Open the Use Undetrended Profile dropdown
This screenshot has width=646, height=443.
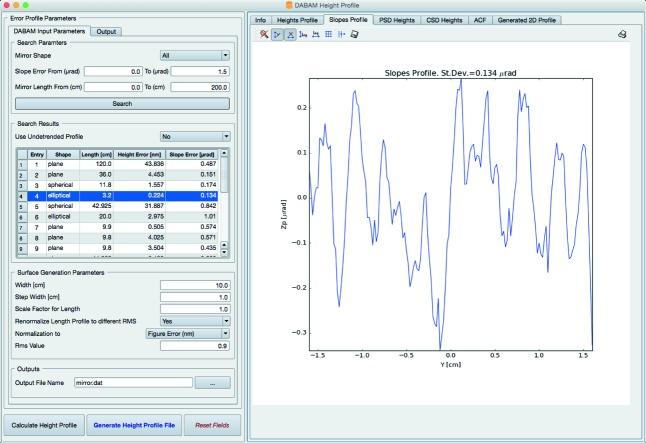(x=196, y=135)
